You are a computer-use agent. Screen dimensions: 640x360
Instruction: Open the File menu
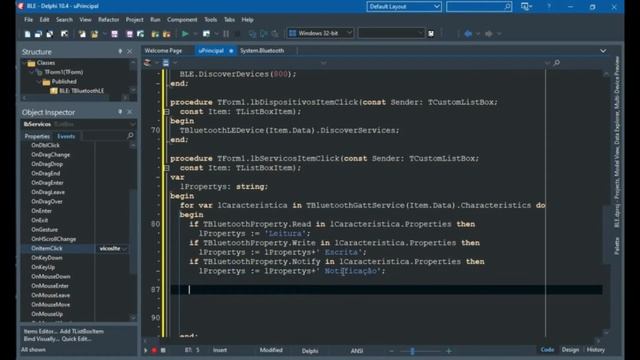coord(28,20)
